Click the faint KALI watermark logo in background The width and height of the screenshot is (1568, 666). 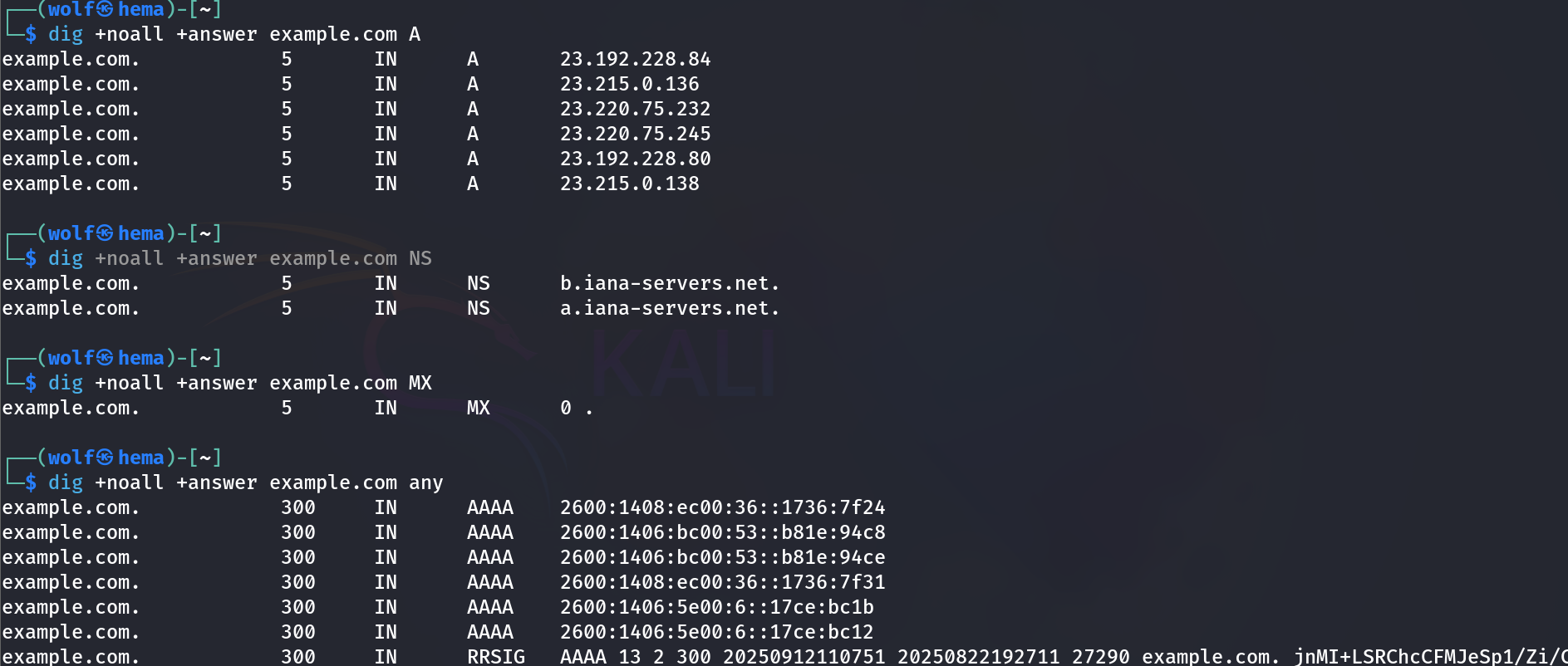click(x=681, y=363)
